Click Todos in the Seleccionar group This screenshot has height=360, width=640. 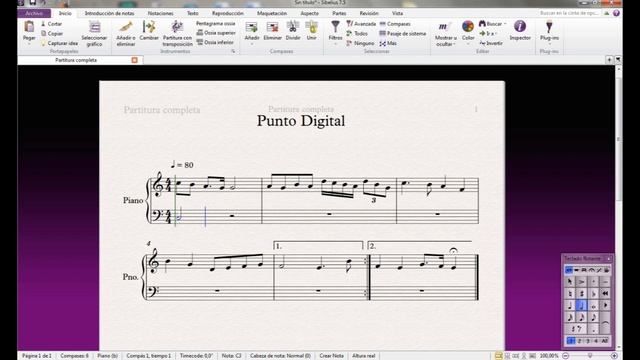point(357,33)
